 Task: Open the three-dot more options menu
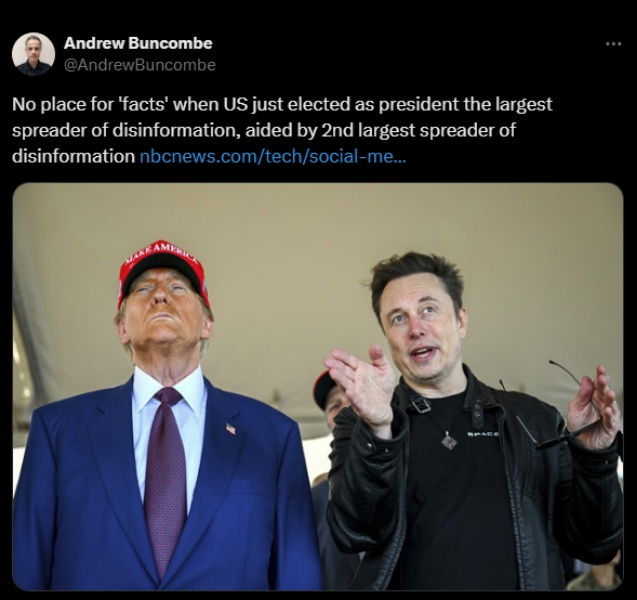click(x=613, y=44)
